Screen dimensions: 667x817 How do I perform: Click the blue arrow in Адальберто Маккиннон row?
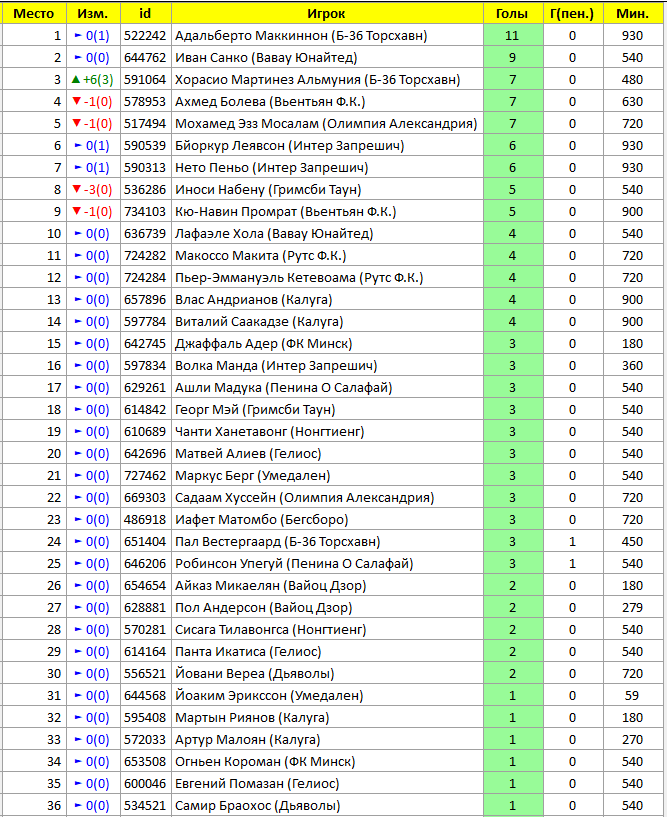78,35
